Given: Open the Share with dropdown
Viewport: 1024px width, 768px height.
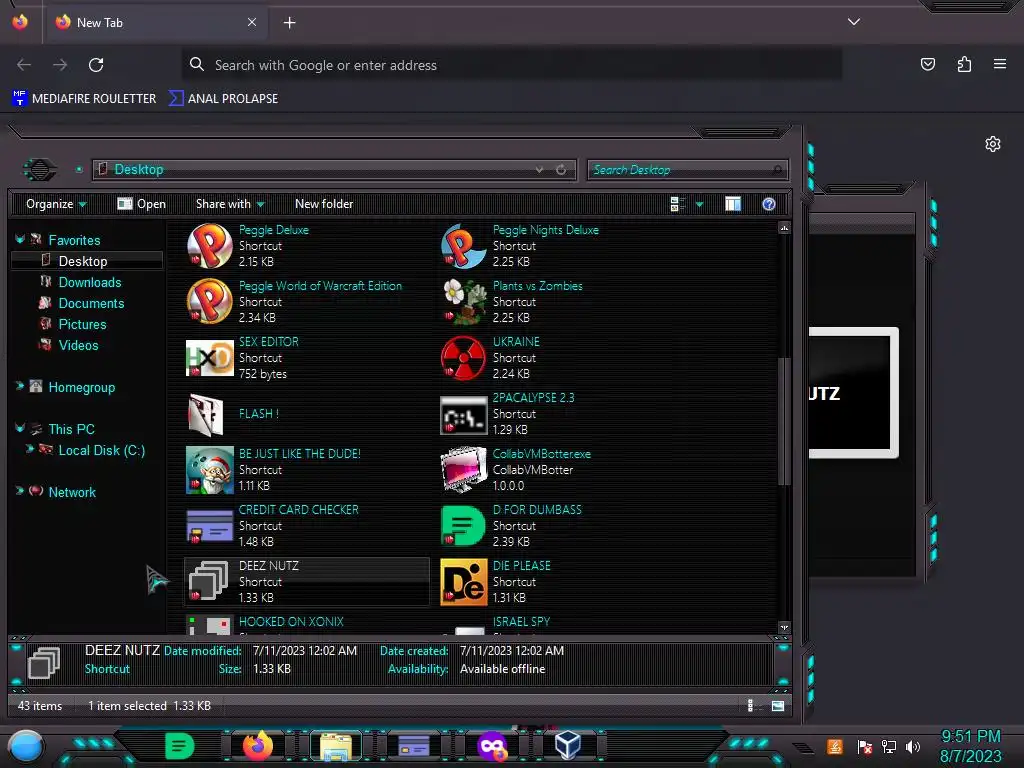Looking at the screenshot, I should point(230,204).
